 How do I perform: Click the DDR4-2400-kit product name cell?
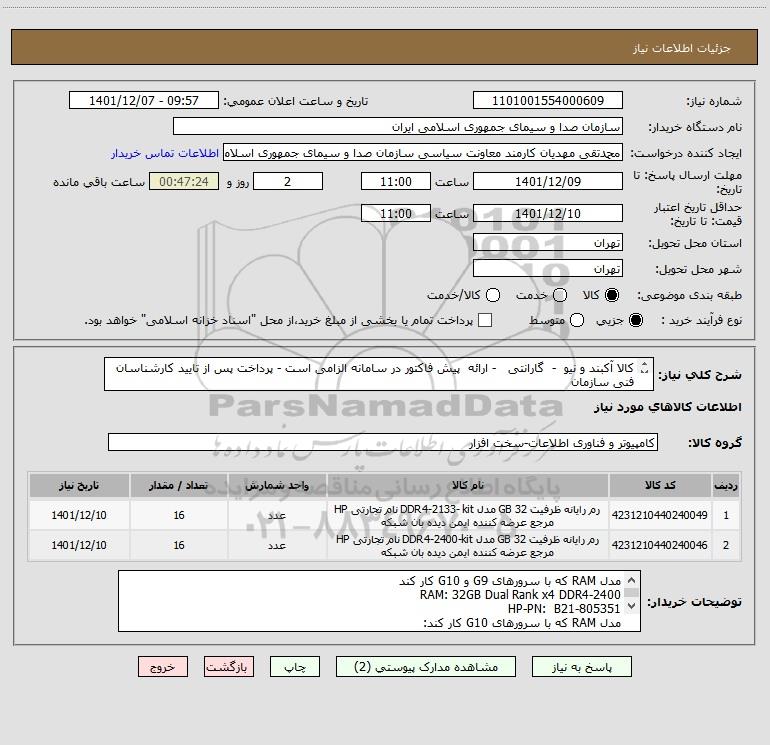coord(468,545)
